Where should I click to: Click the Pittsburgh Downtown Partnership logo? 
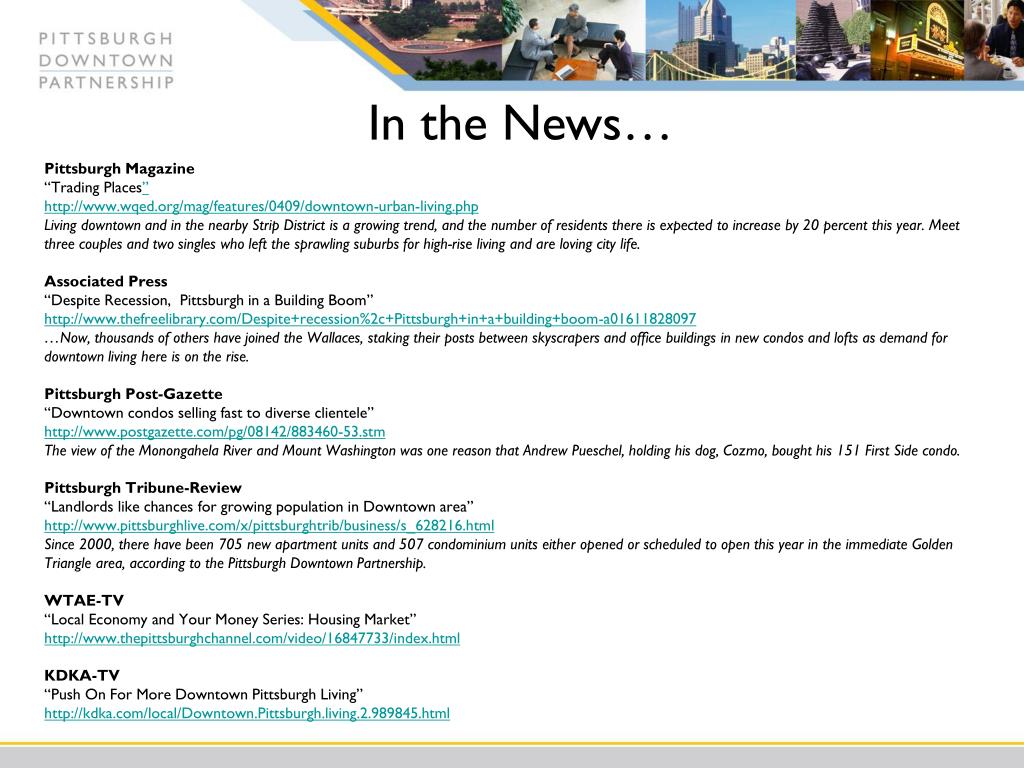pyautogui.click(x=106, y=60)
